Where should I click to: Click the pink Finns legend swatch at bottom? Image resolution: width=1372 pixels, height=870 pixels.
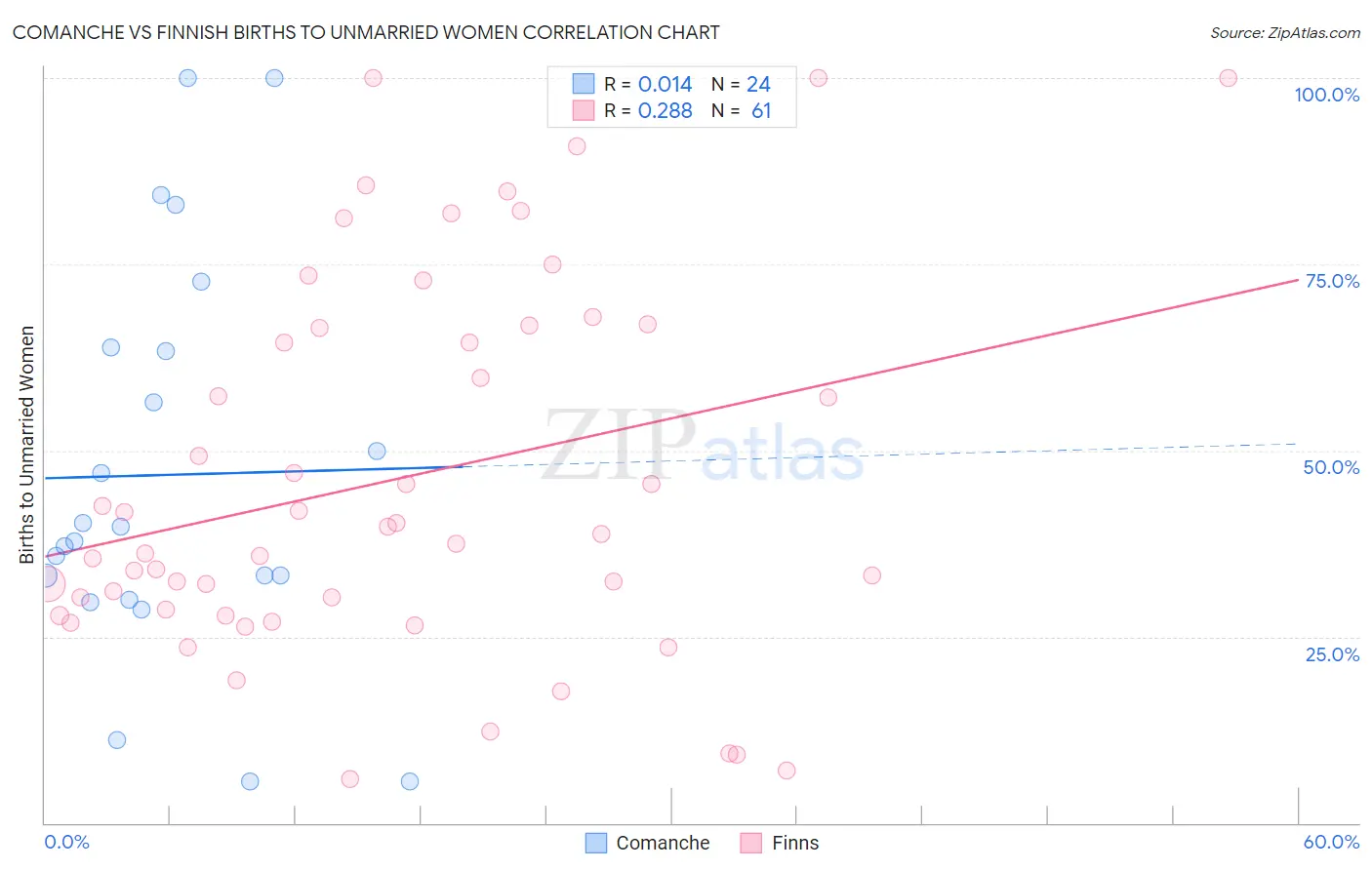(x=750, y=843)
